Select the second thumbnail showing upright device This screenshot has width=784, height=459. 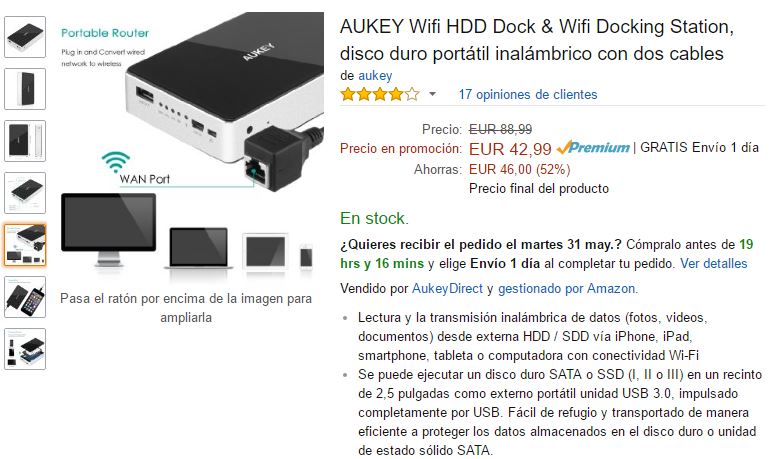pyautogui.click(x=25, y=89)
